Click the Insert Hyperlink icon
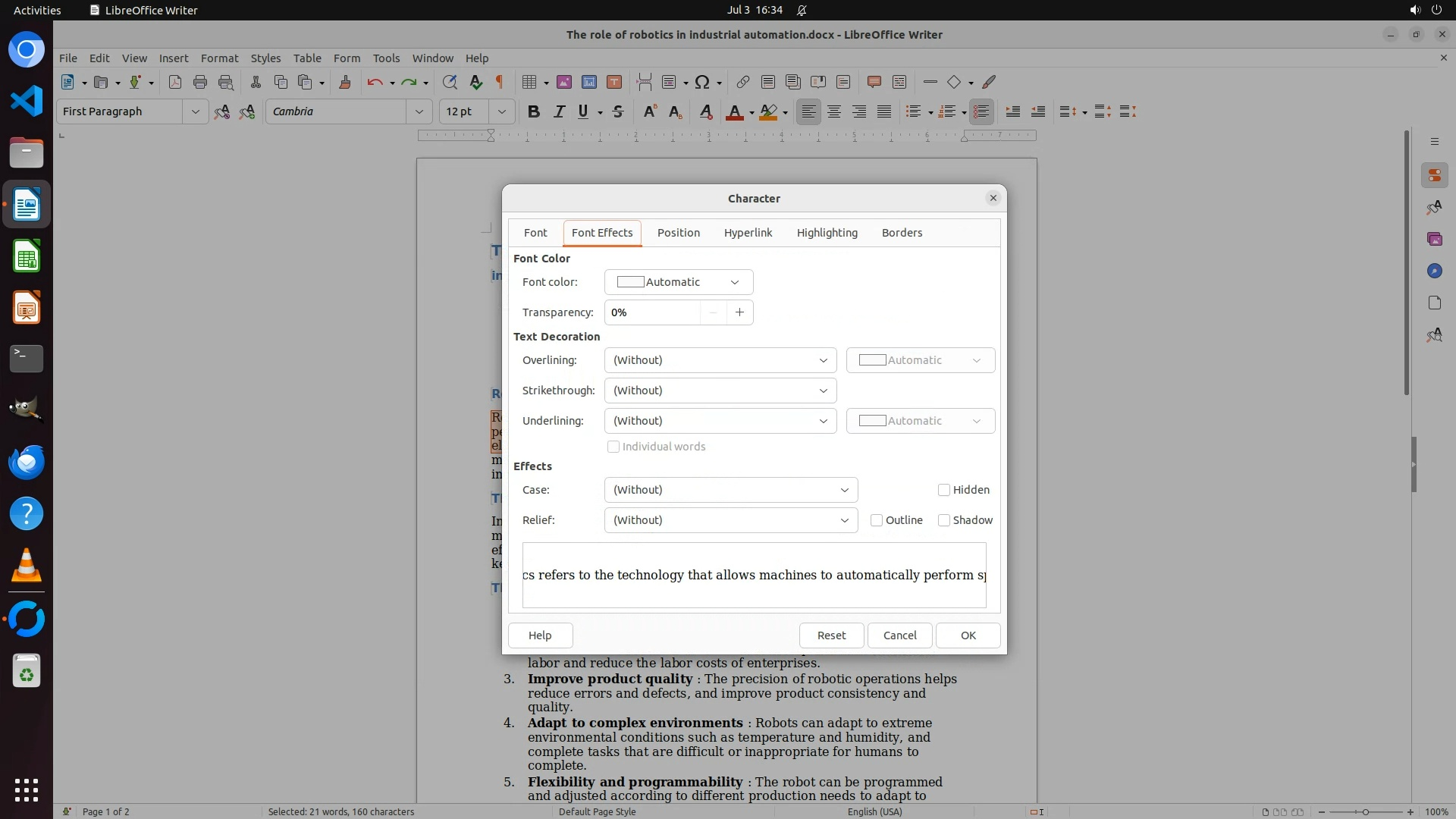 742,82
